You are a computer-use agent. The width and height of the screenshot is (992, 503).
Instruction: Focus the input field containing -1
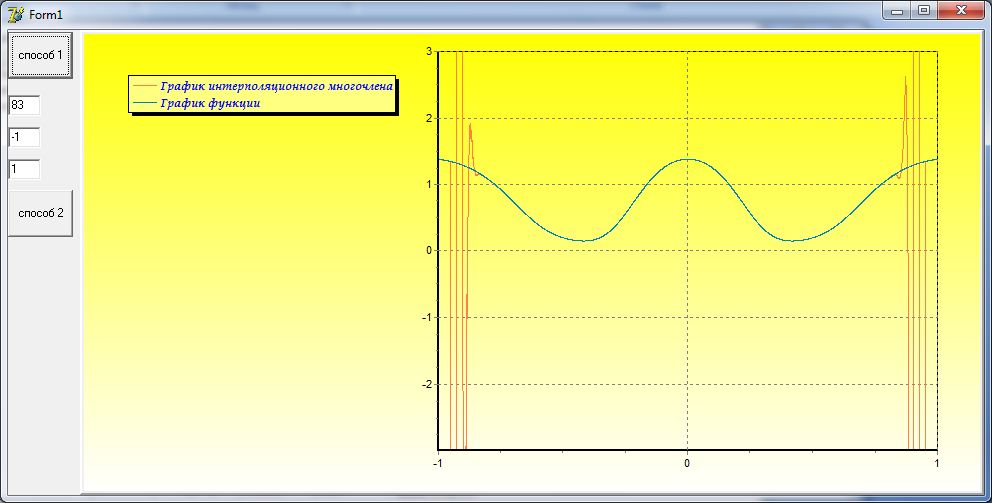25,137
